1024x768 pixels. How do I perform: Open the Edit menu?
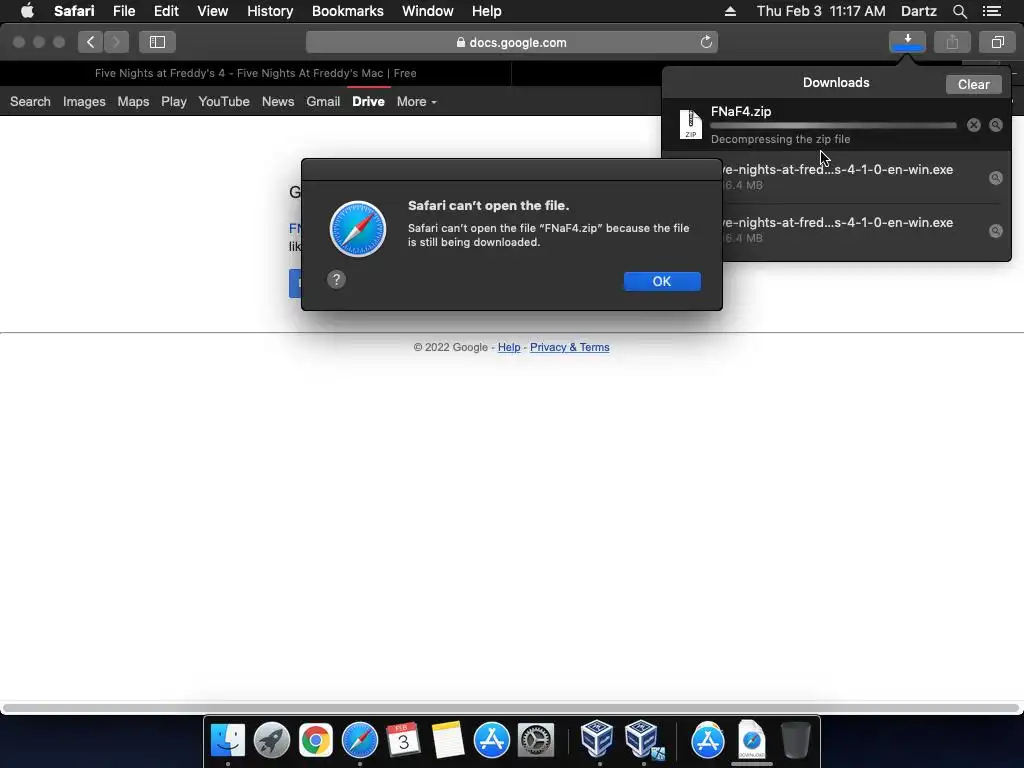[166, 11]
